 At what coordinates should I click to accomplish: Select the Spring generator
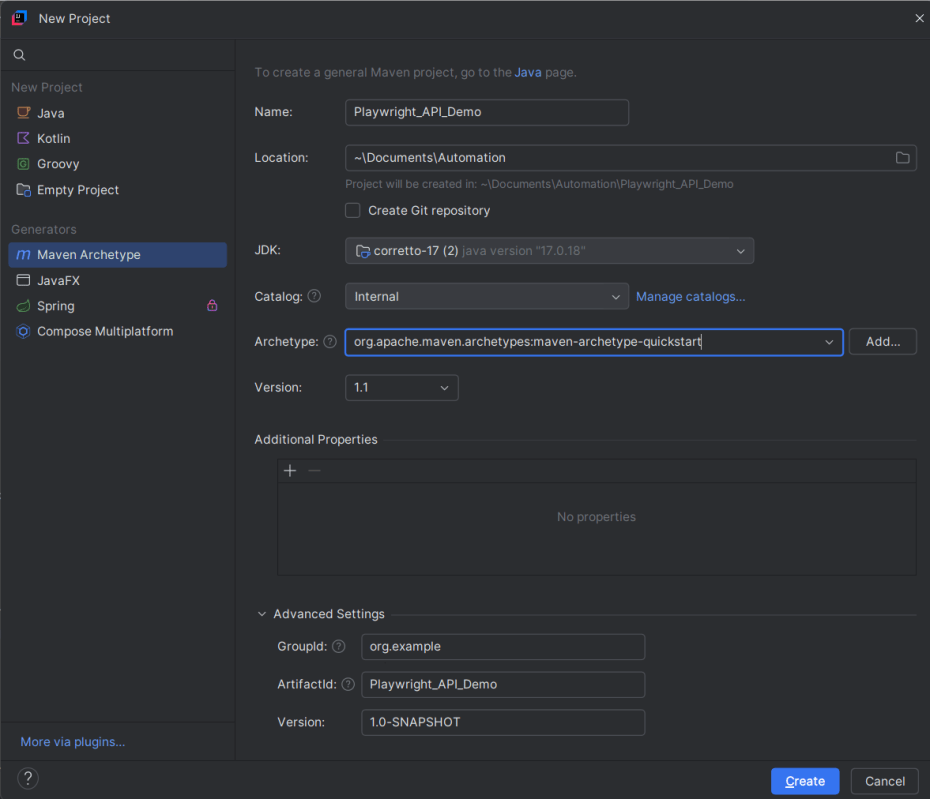[55, 306]
